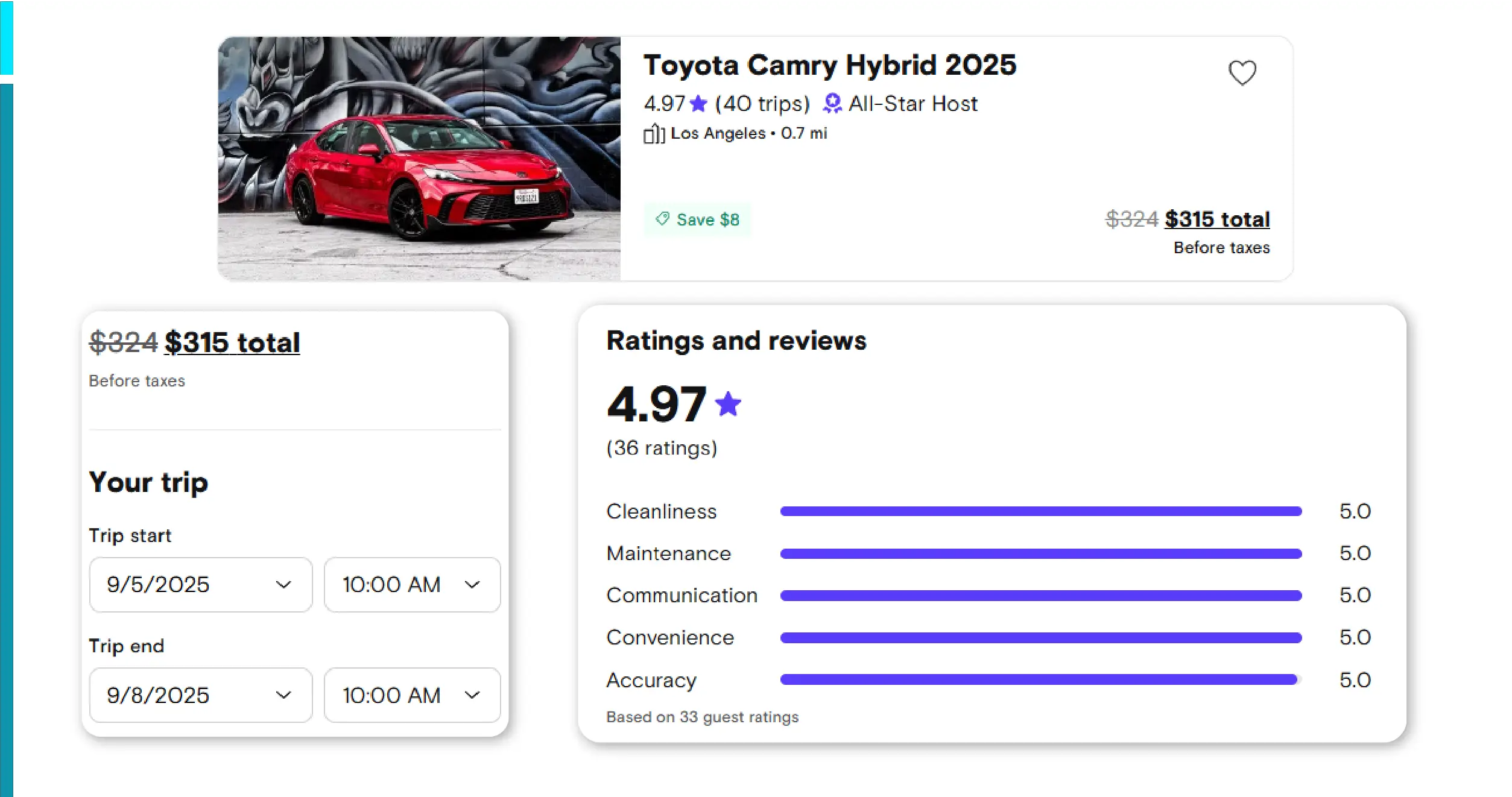Click the chevron arrow in trip end date field
Screen dimensions: 1512x797
pos(283,695)
